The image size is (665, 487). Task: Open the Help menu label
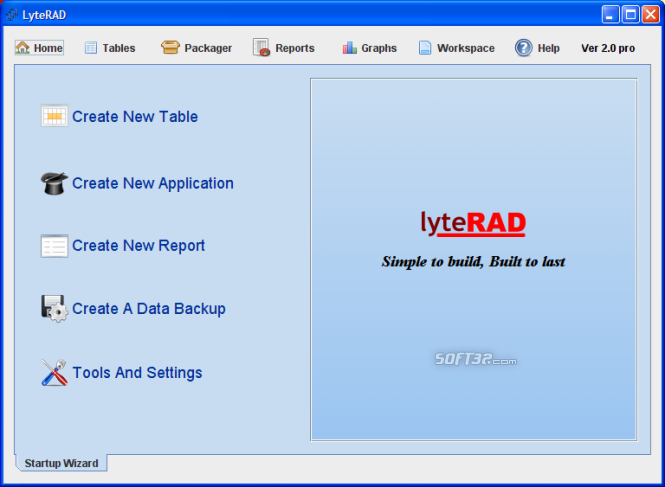click(548, 48)
